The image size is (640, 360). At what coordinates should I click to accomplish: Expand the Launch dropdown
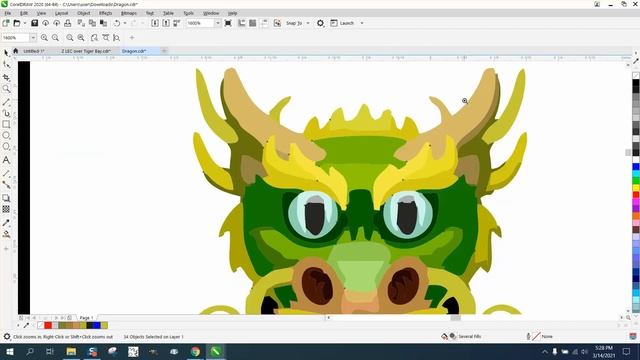(362, 23)
